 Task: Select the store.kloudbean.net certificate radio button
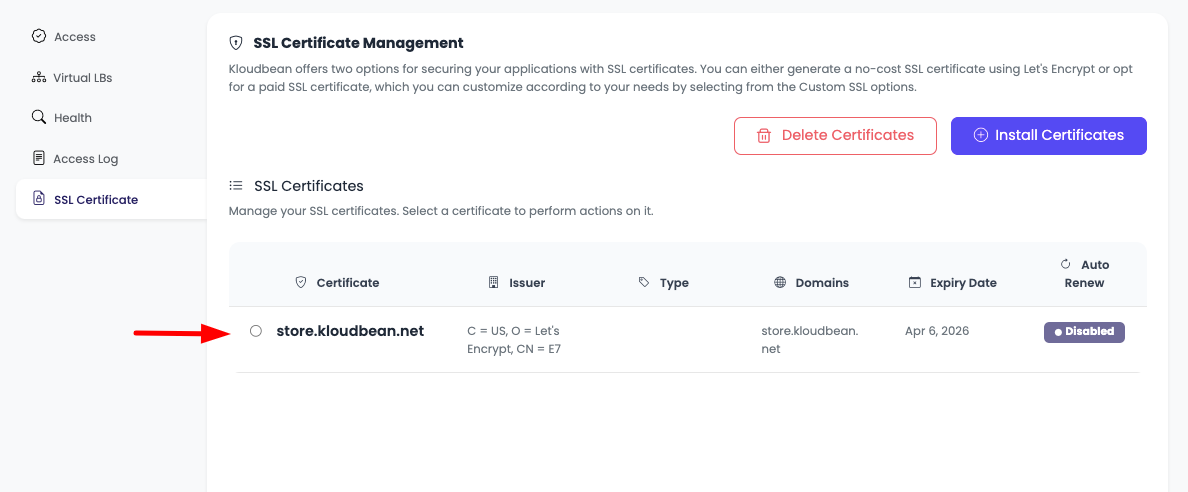pyautogui.click(x=256, y=331)
